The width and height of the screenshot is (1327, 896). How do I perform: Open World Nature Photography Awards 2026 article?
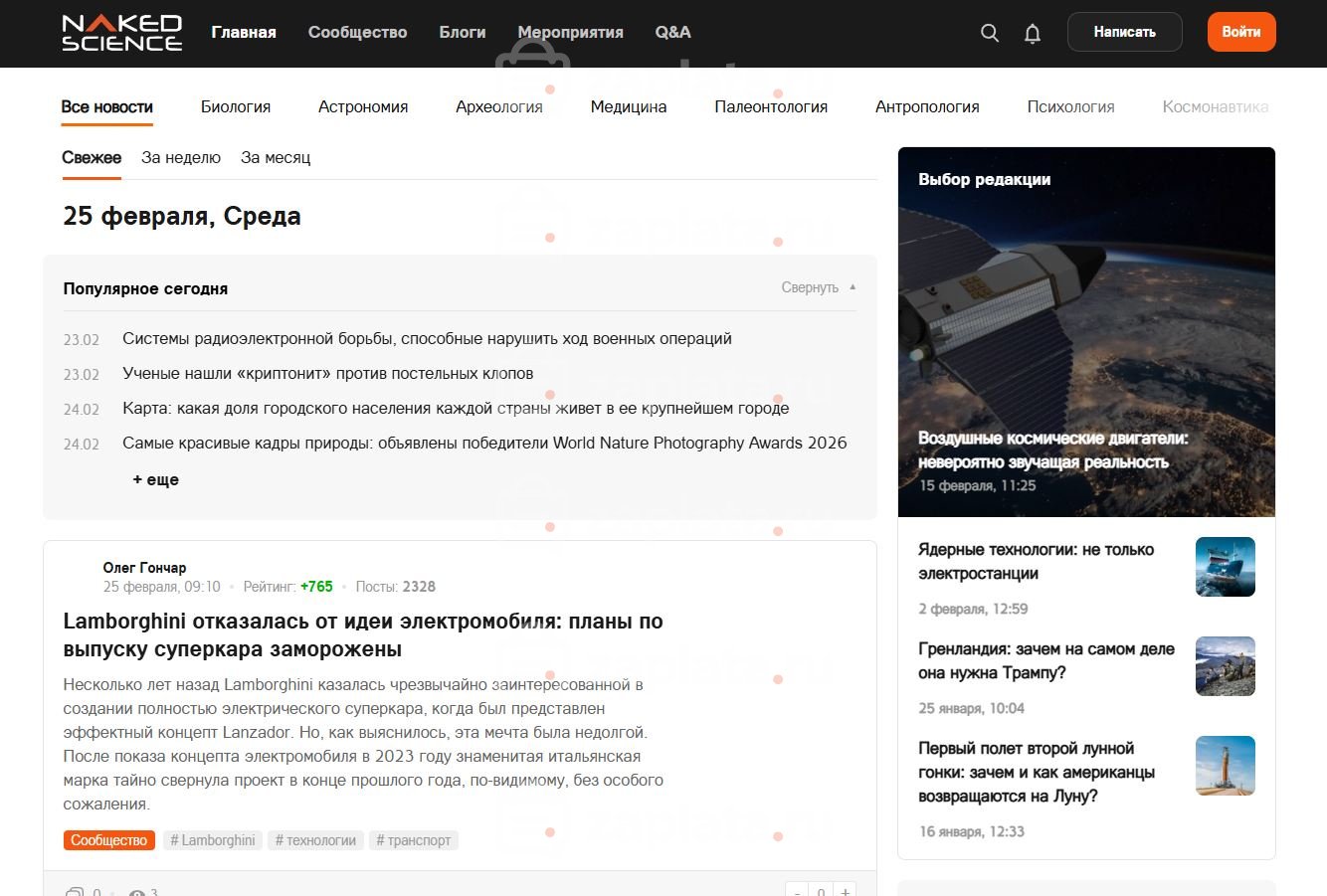point(484,444)
